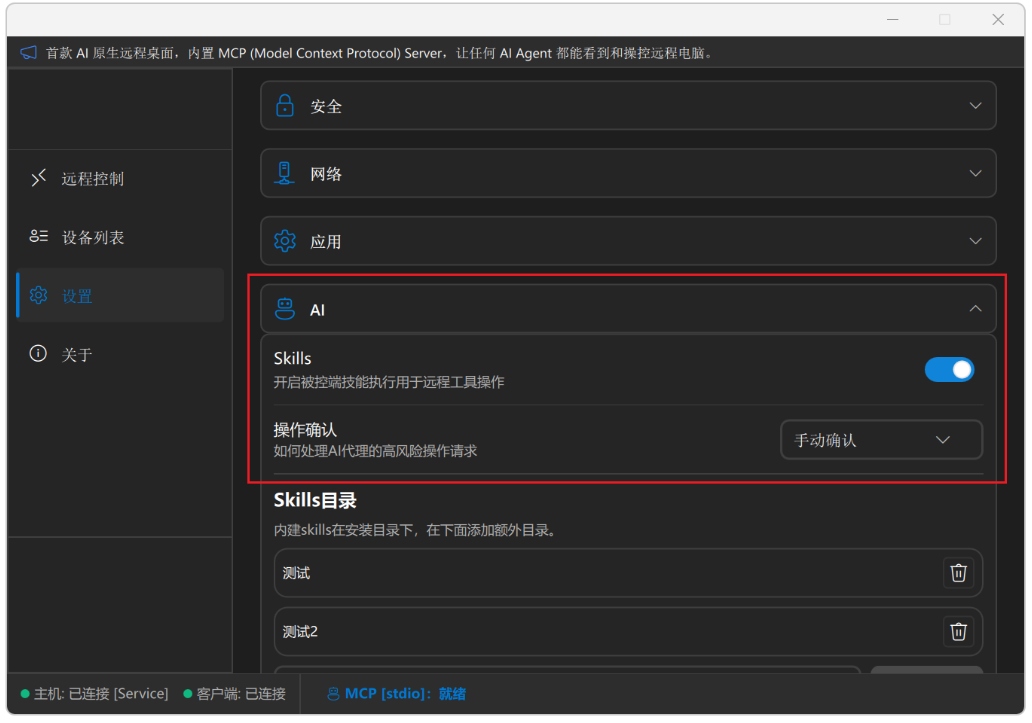Select the 设置 sidebar item
This screenshot has height=723, width=1032.
point(120,295)
